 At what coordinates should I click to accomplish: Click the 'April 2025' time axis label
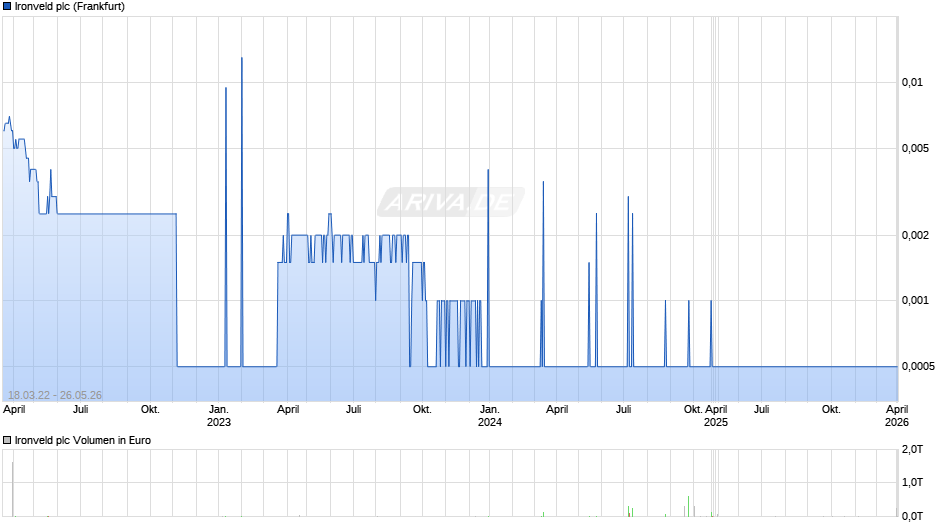pyautogui.click(x=716, y=416)
